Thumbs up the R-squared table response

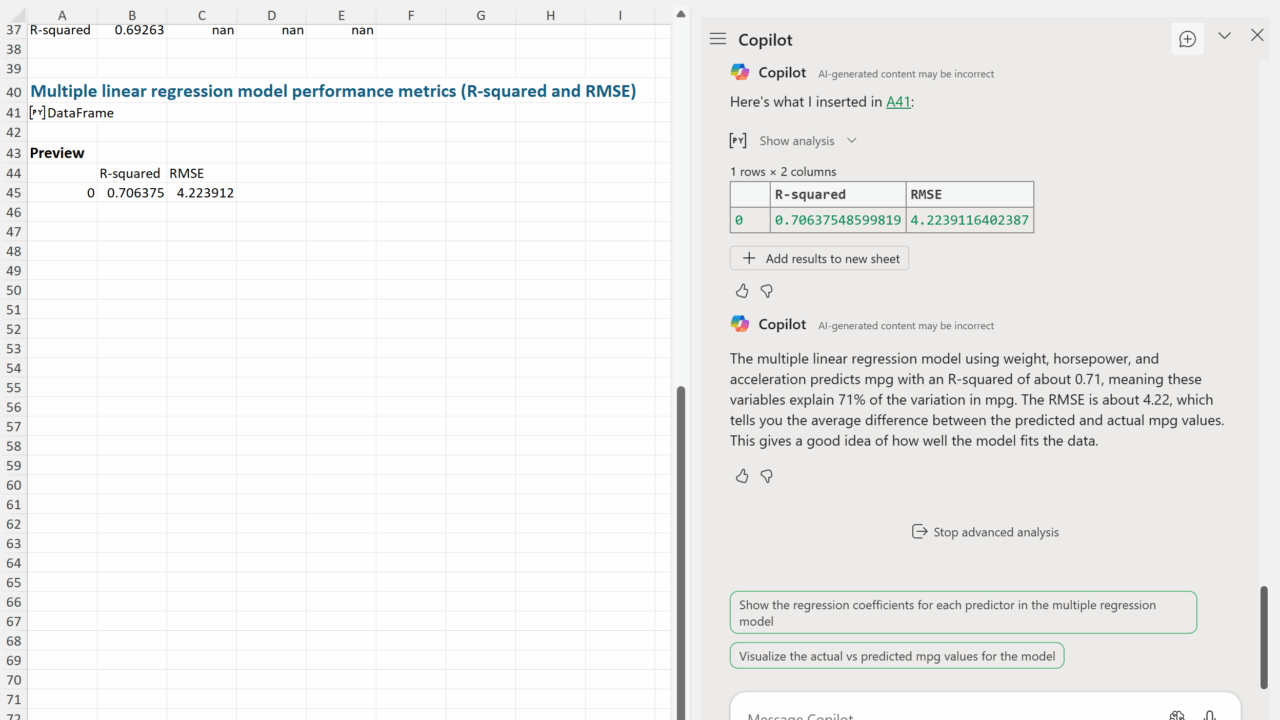742,291
